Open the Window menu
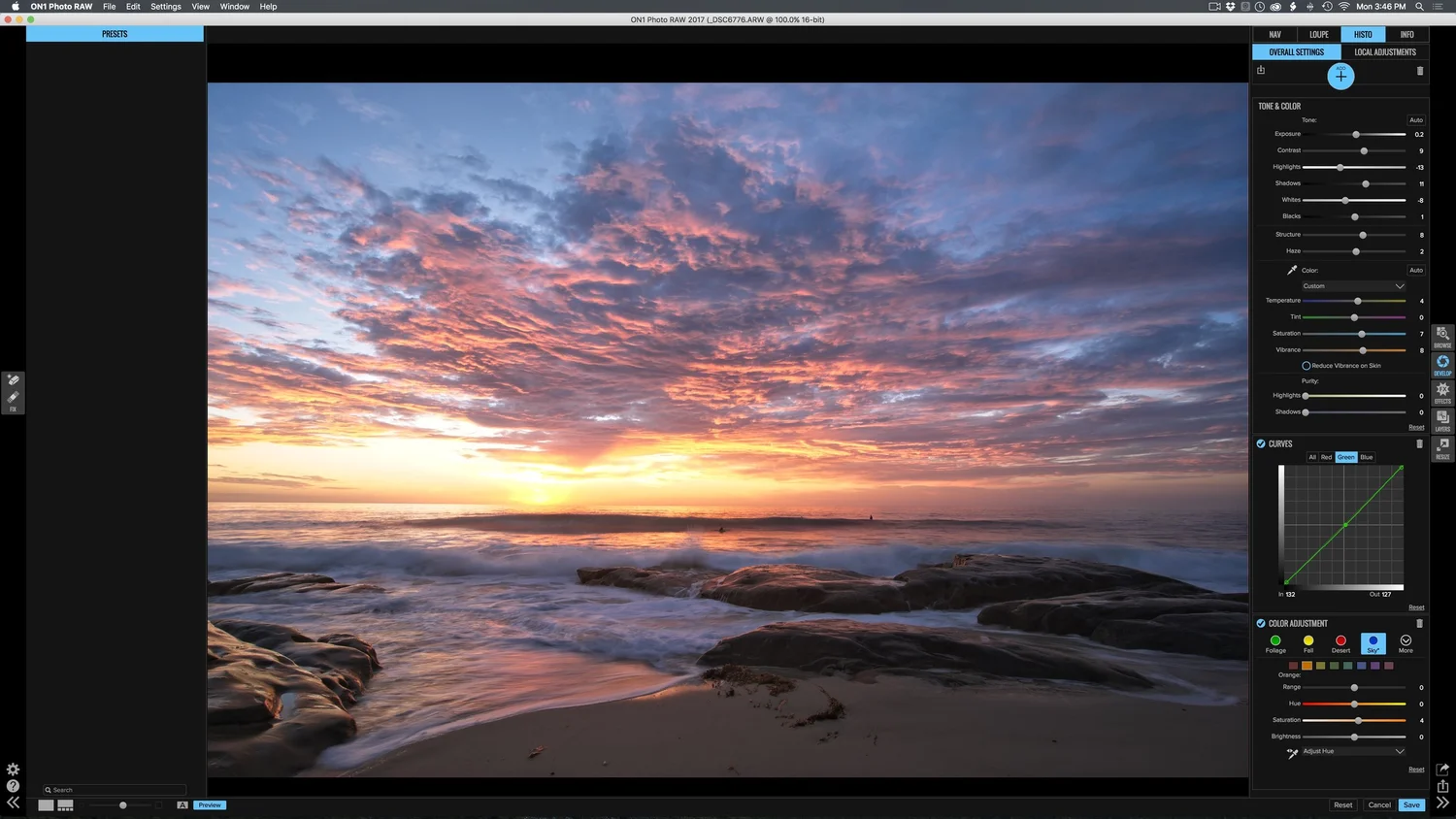The height and width of the screenshot is (819, 1456). (234, 7)
